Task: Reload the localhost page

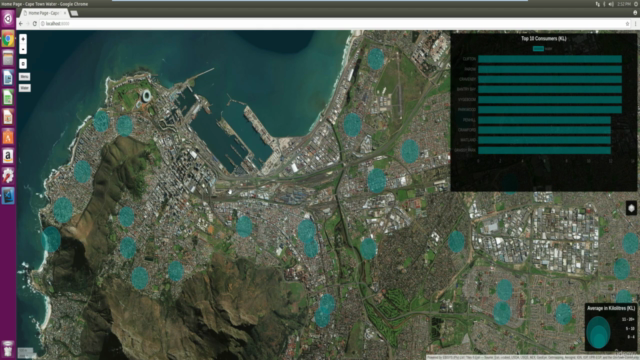Action: pyautogui.click(x=35, y=24)
